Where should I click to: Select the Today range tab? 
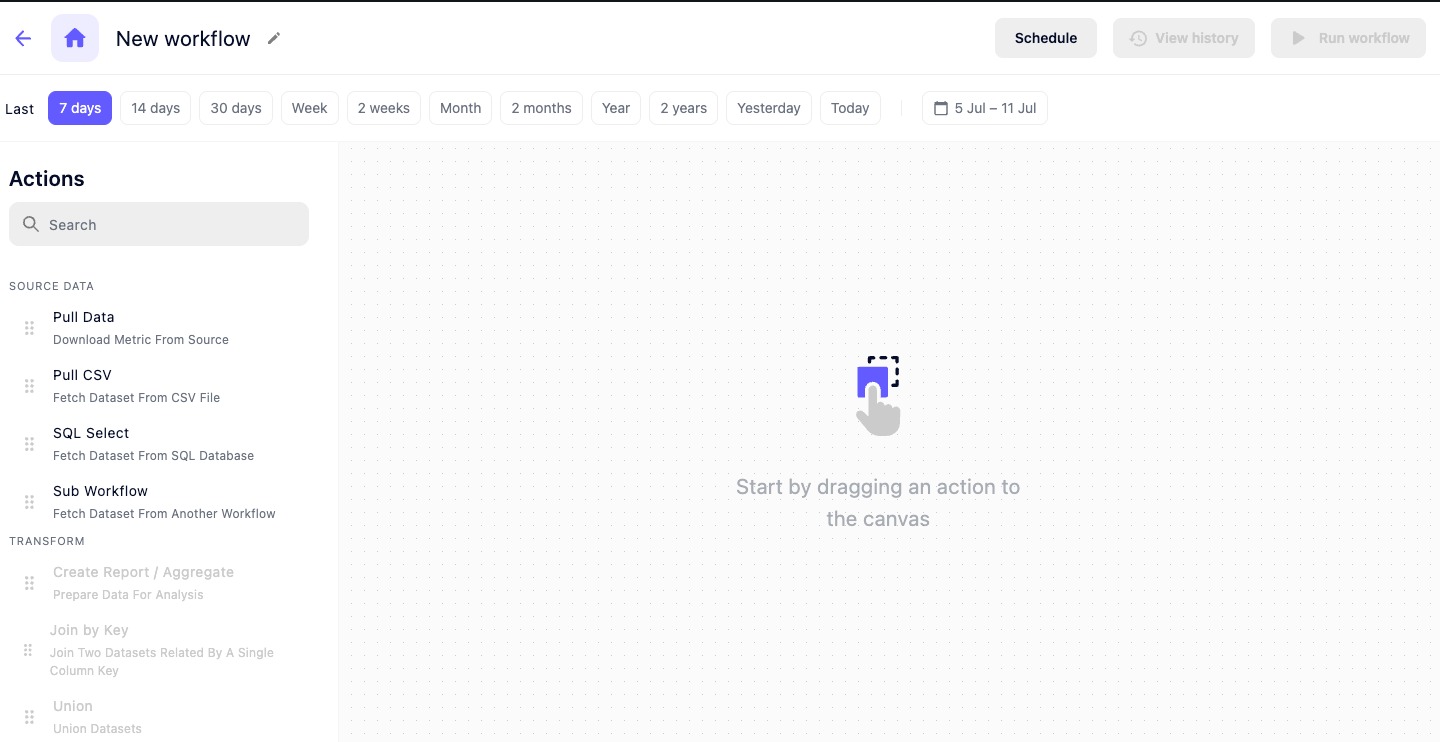(x=850, y=107)
